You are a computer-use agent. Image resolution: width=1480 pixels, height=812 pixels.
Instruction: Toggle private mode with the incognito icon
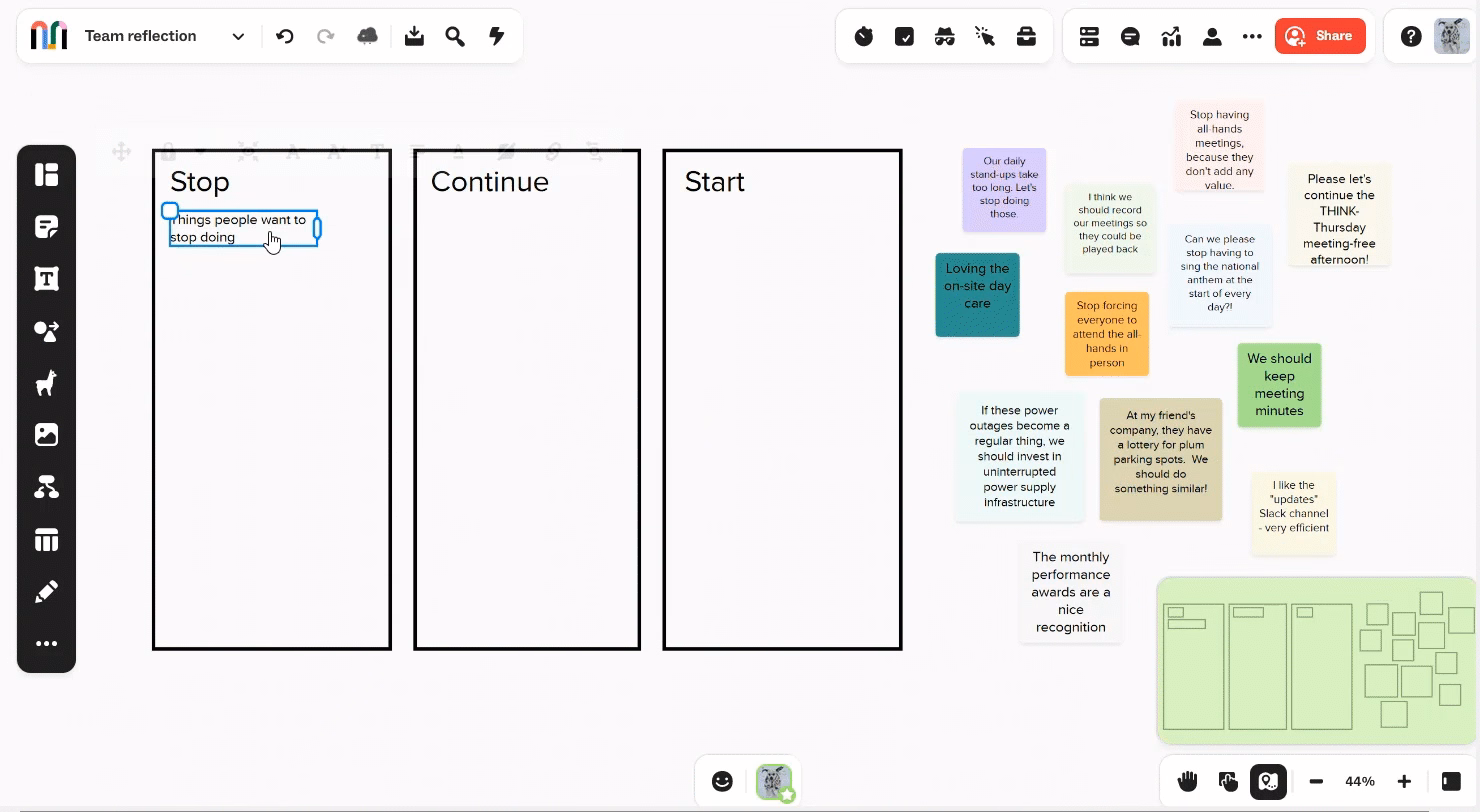[x=944, y=37]
